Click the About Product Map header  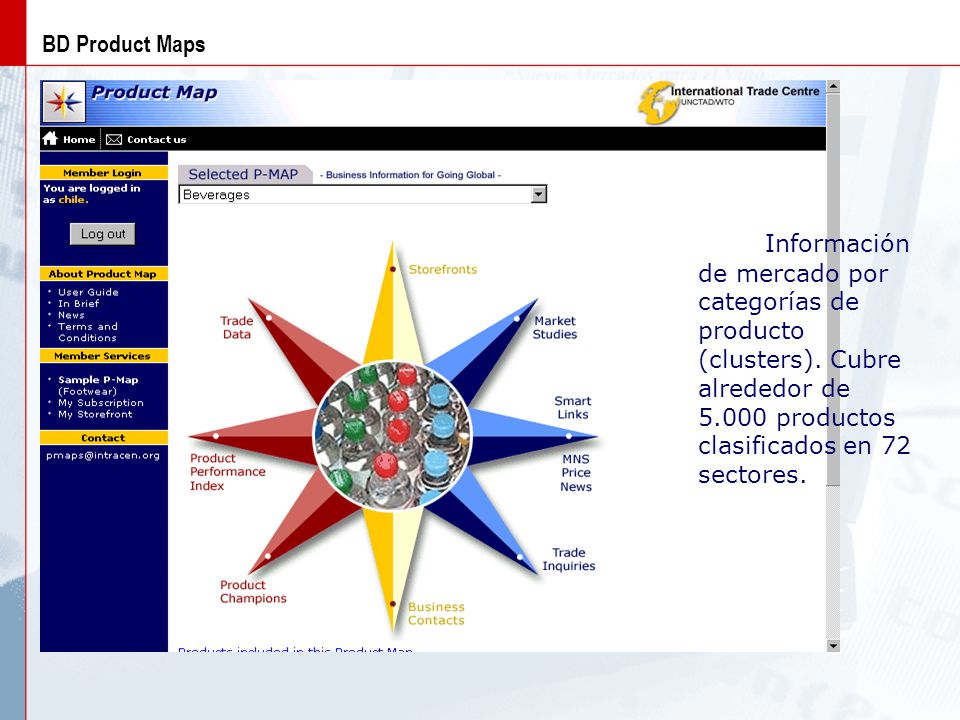(102, 274)
